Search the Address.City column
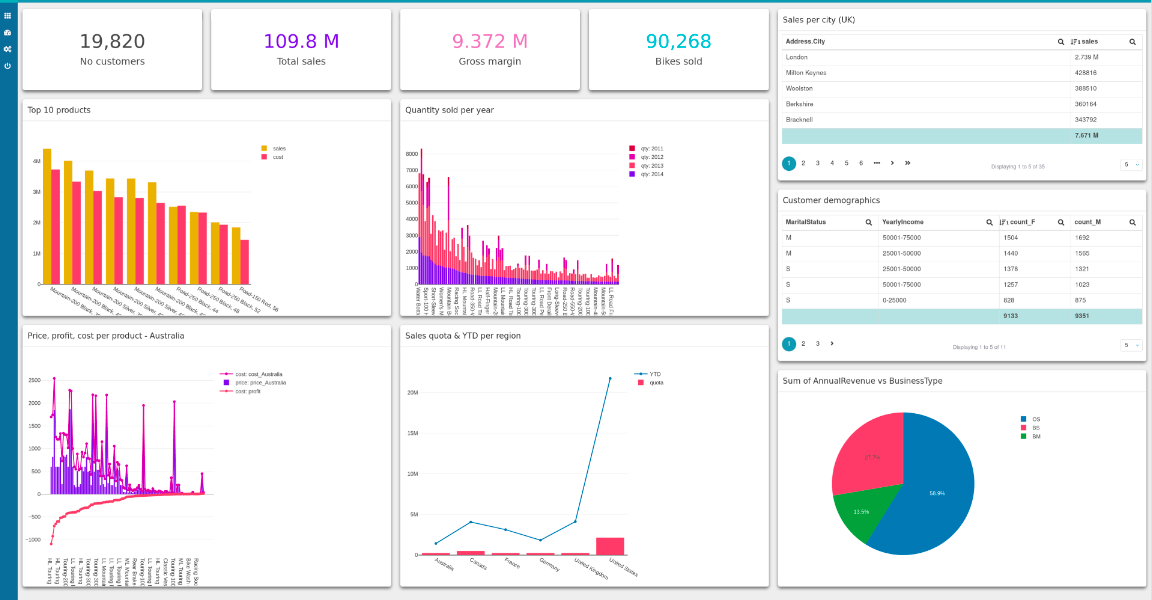 (1060, 42)
